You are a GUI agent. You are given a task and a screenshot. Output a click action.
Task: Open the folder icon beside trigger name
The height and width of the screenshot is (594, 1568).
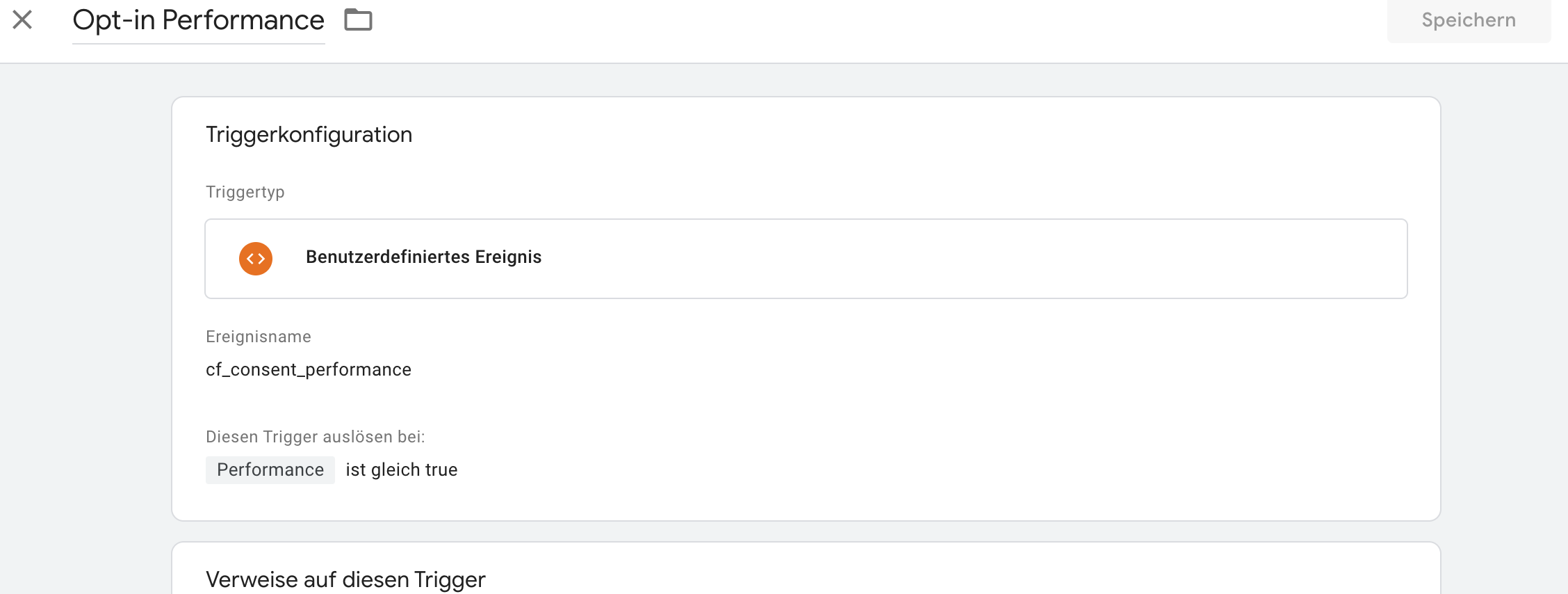[359, 19]
